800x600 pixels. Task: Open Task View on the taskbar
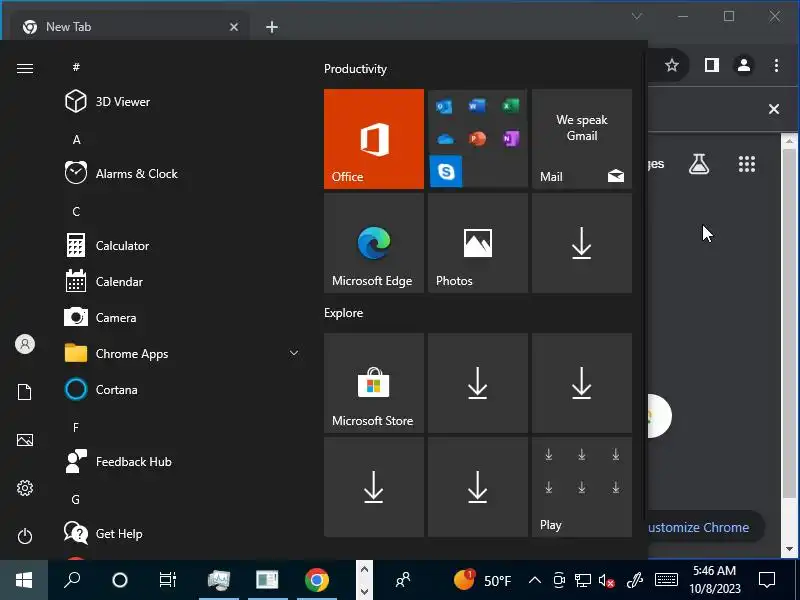click(x=167, y=580)
